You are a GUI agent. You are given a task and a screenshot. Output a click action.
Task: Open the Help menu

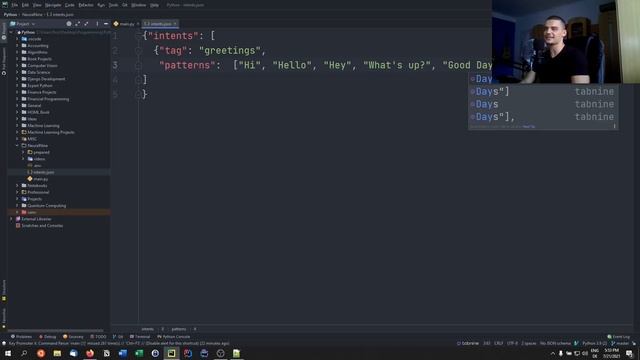pyautogui.click(x=154, y=5)
